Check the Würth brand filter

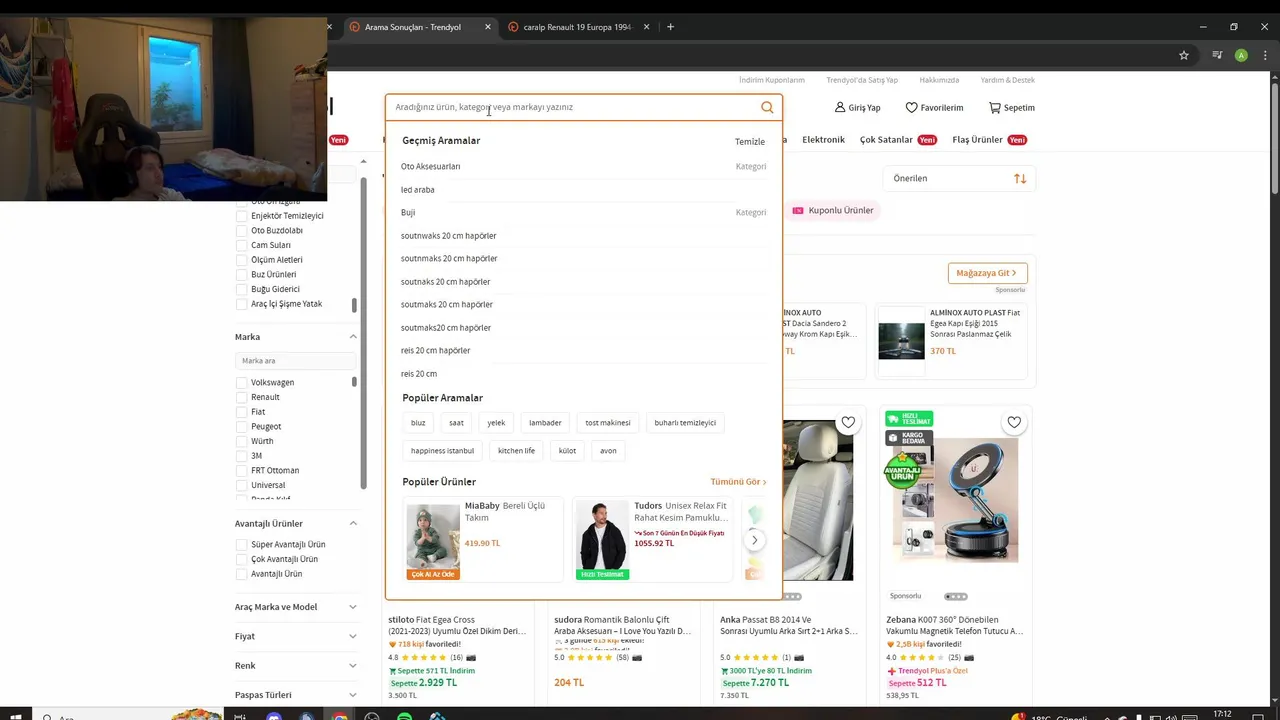(241, 441)
